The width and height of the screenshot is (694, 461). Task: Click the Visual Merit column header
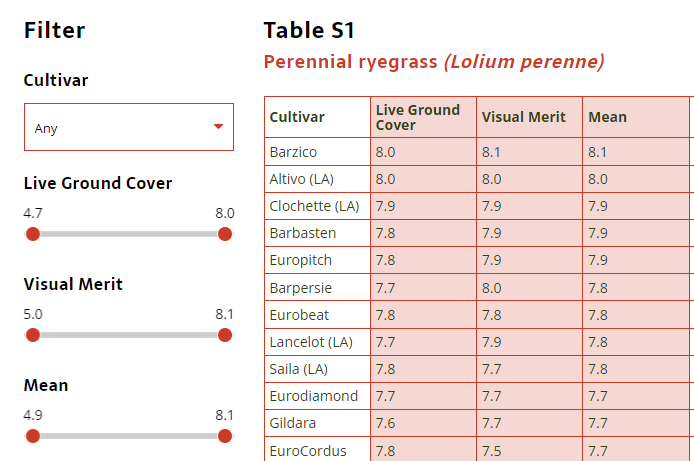click(x=529, y=117)
